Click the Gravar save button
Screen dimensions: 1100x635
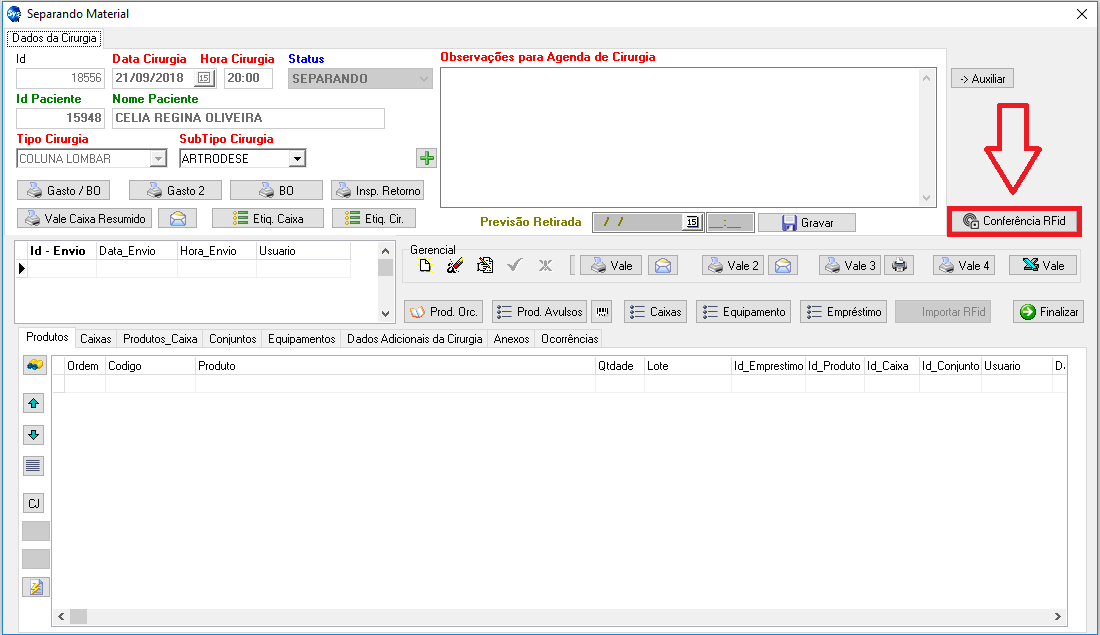click(x=806, y=222)
